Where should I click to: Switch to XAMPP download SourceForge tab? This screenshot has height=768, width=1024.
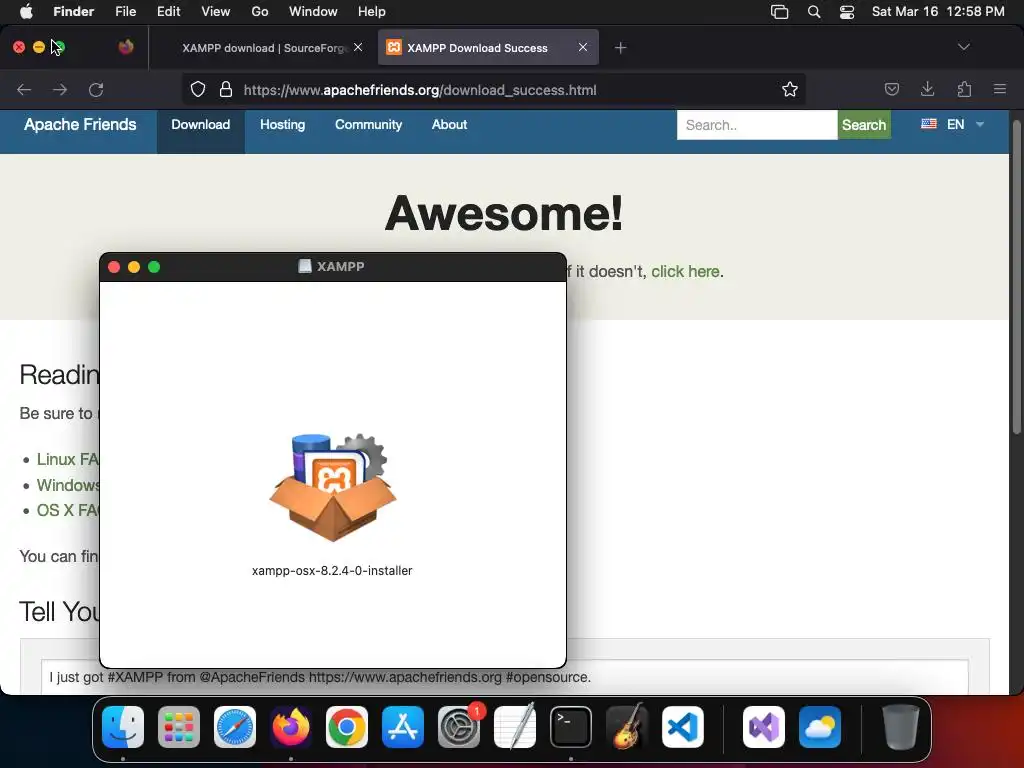(261, 48)
